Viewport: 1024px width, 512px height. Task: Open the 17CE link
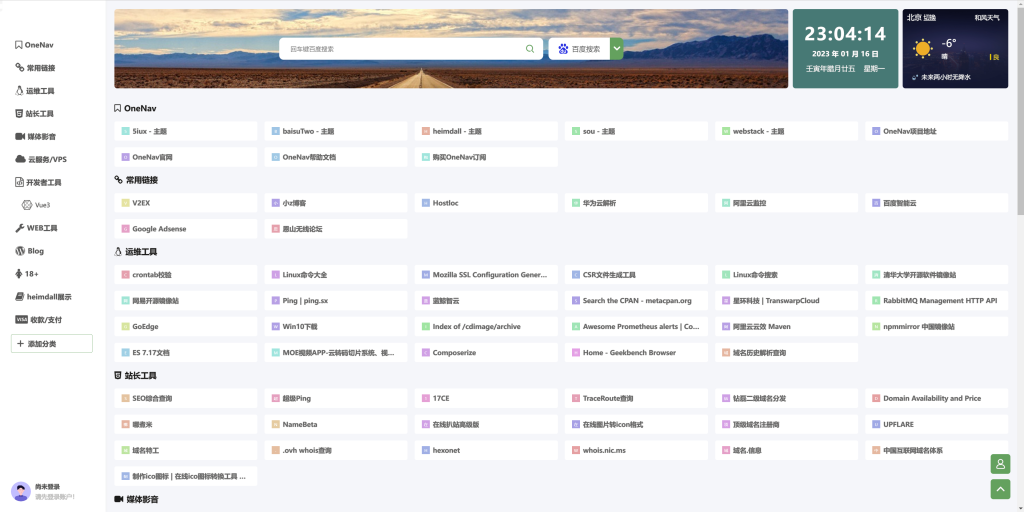(486, 398)
